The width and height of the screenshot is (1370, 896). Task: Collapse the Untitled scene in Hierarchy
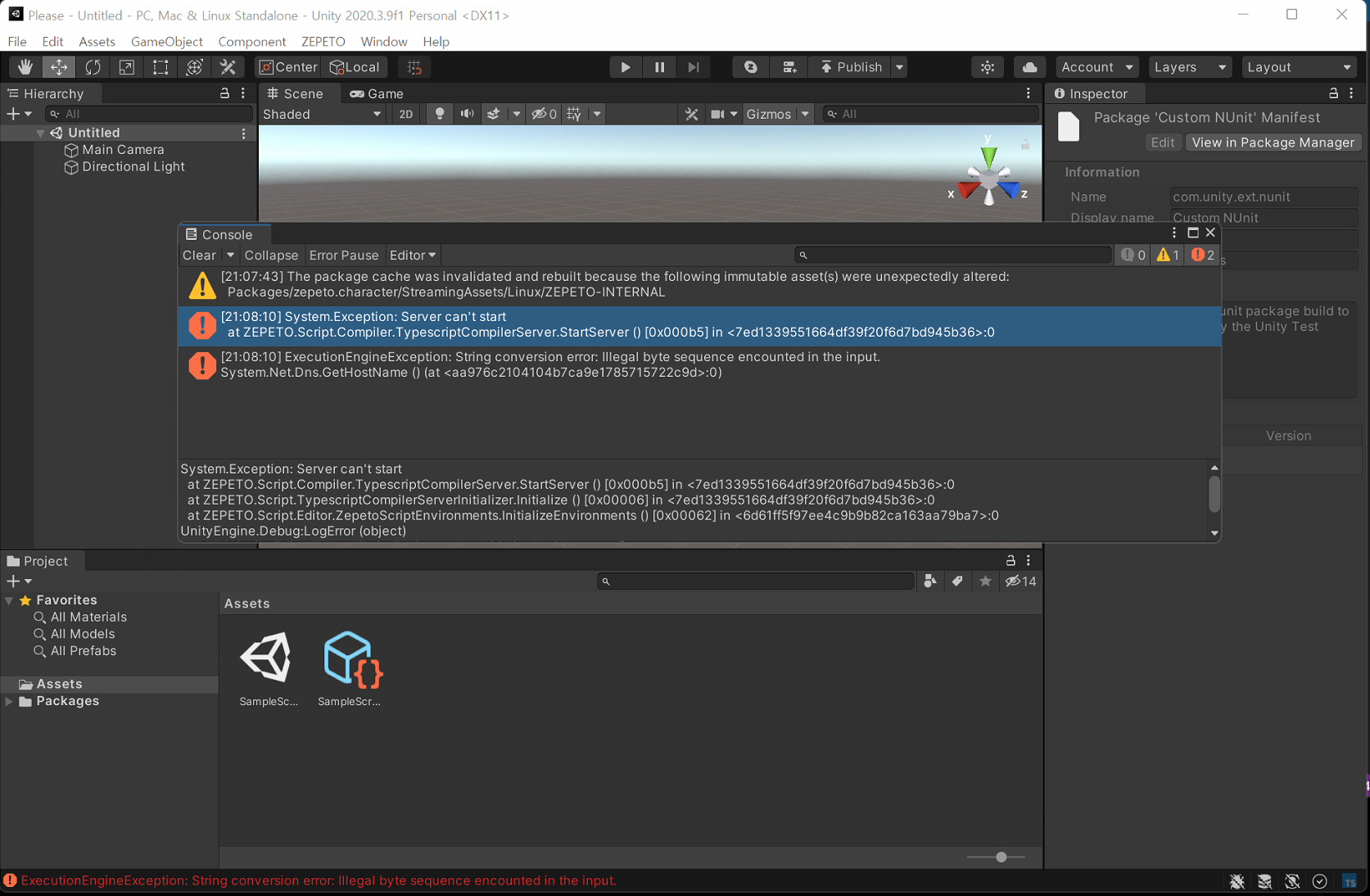(x=39, y=132)
